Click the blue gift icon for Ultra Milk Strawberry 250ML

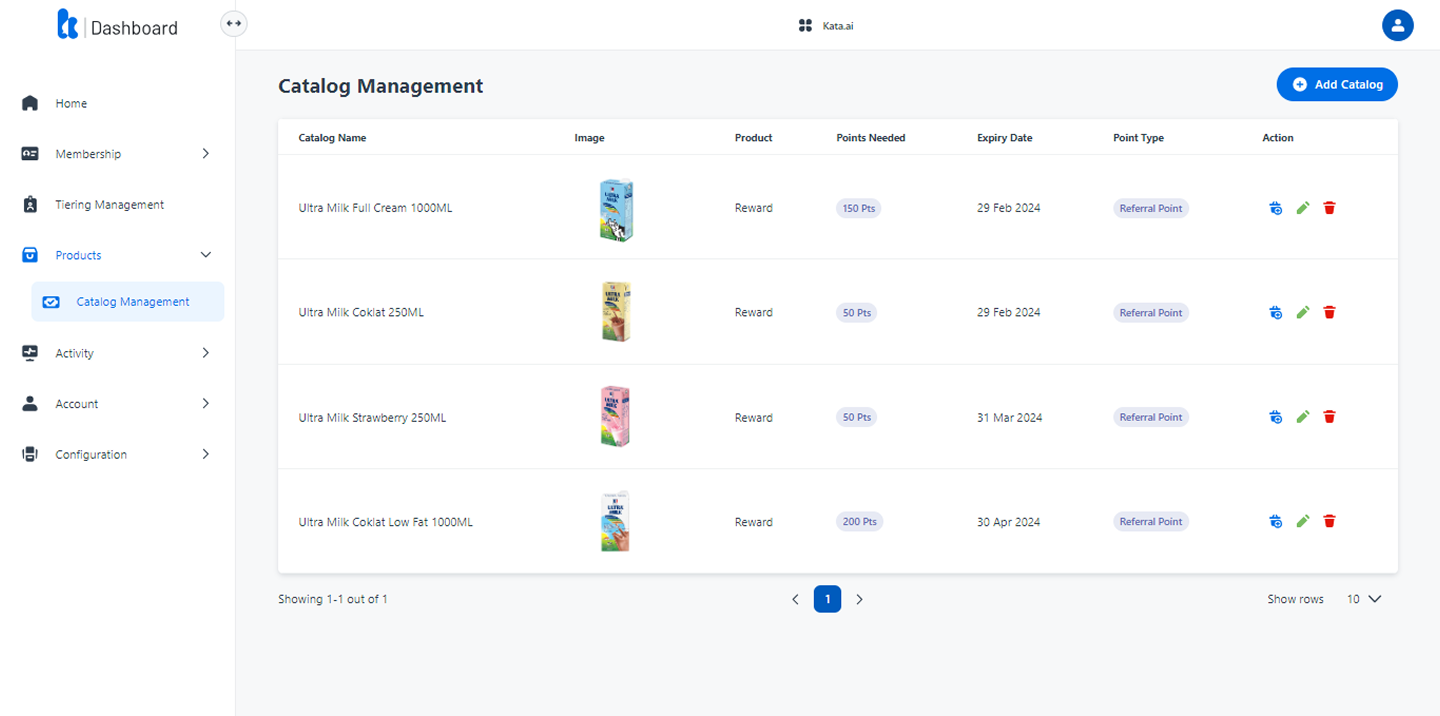point(1275,417)
